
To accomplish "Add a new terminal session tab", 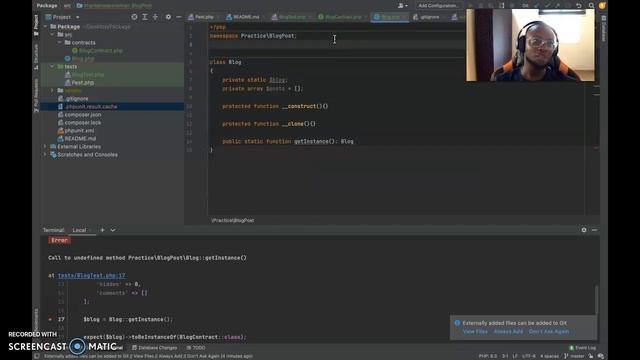I will coord(102,230).
